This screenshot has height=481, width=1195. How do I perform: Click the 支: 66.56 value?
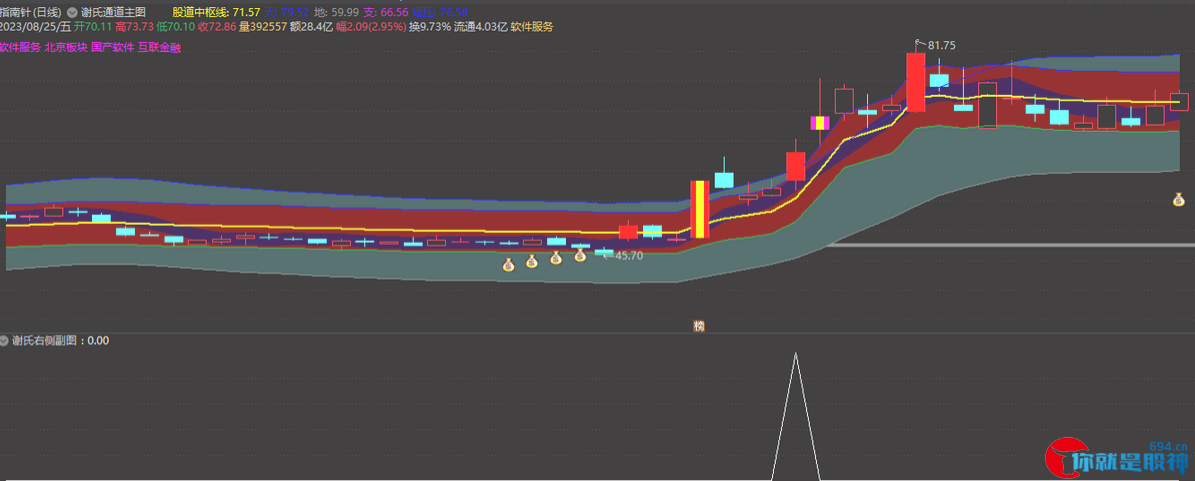[386, 12]
